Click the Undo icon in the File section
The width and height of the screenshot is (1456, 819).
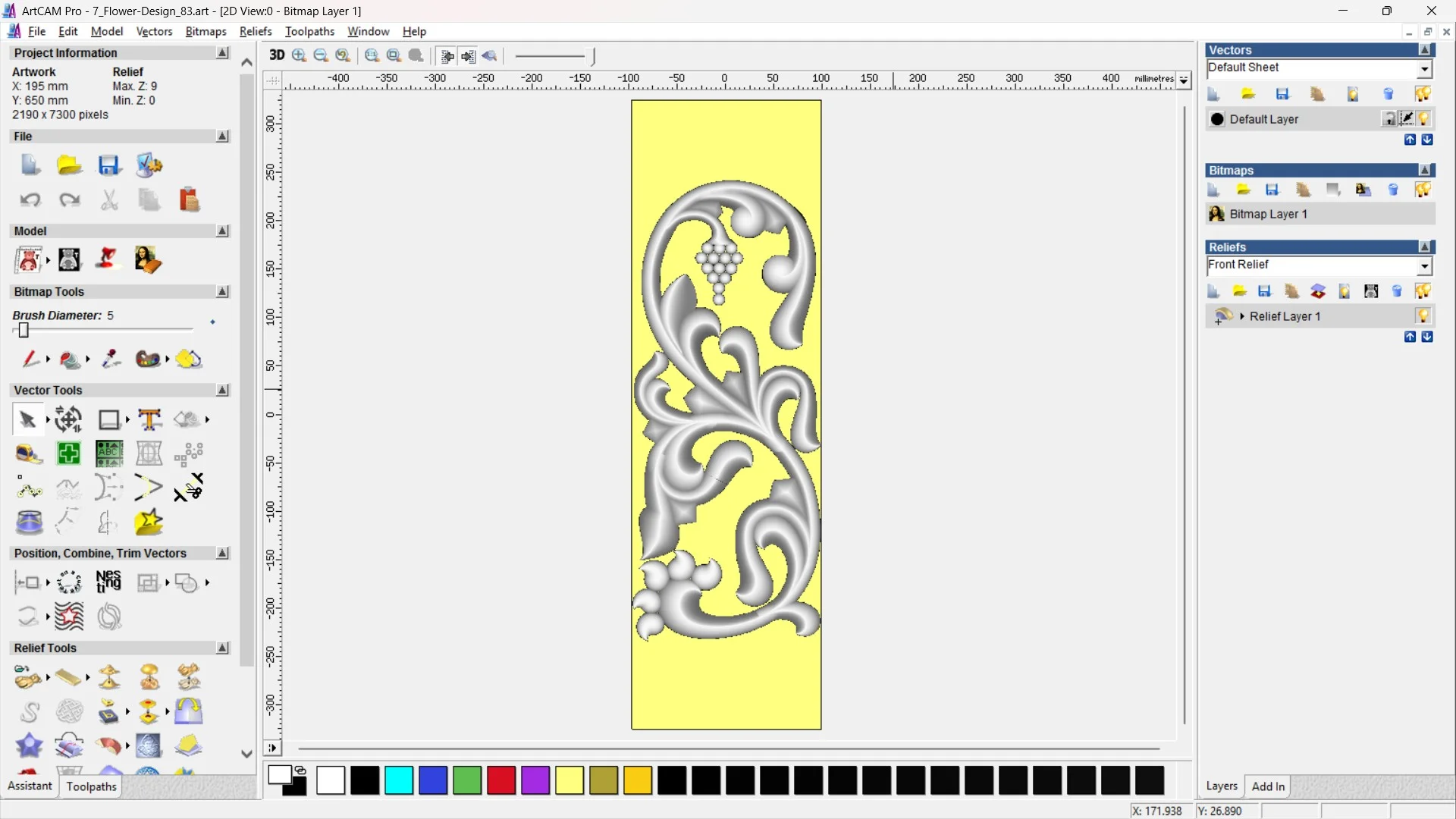click(x=30, y=199)
